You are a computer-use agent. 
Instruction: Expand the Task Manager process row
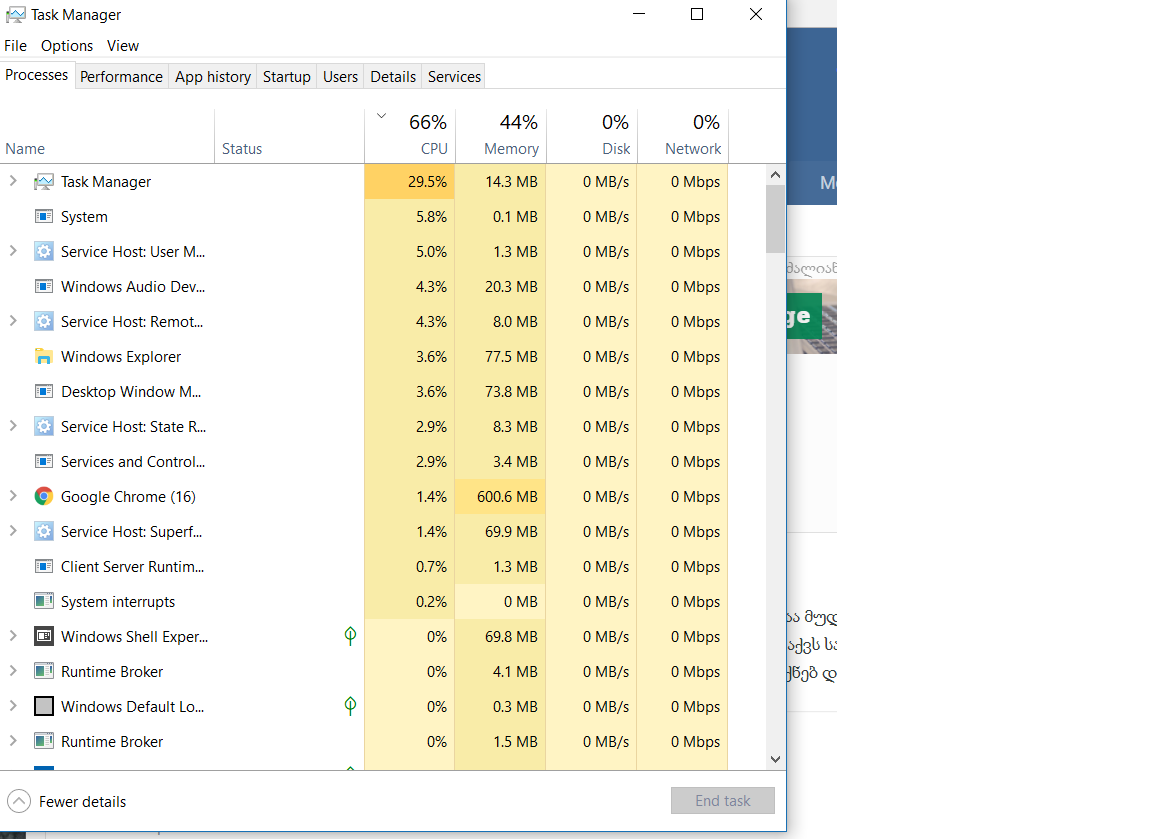click(x=13, y=181)
